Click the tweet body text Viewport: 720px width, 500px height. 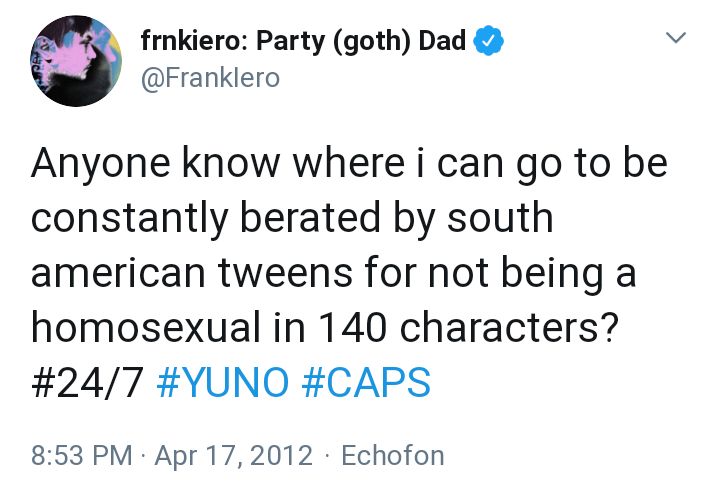tap(349, 273)
